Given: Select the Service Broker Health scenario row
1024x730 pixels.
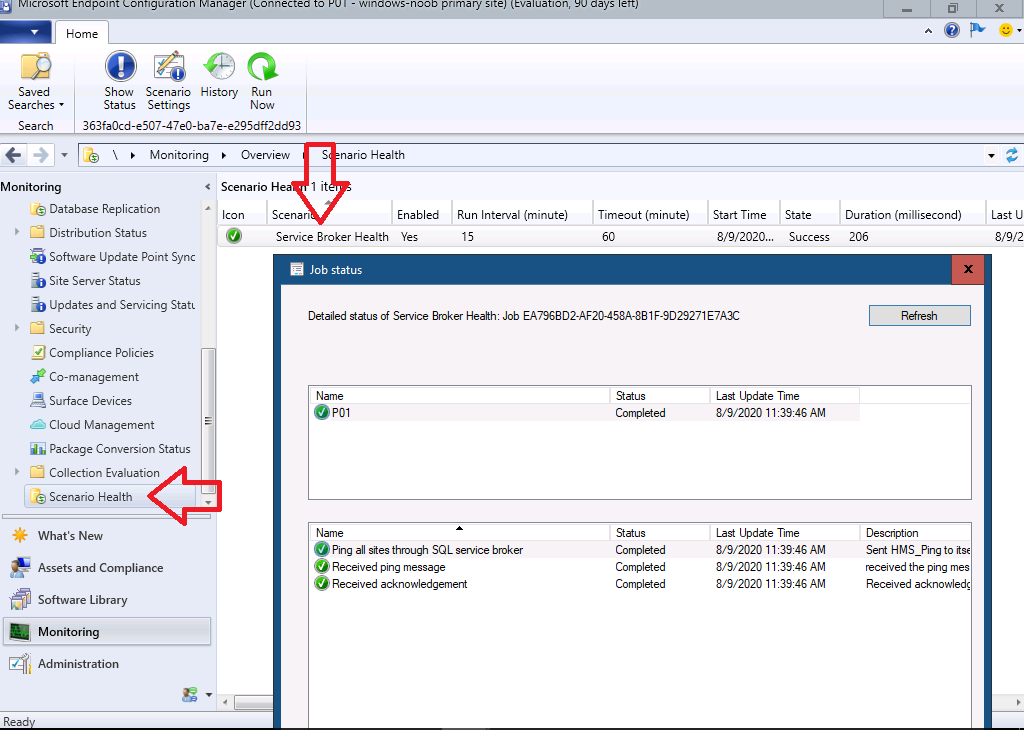Looking at the screenshot, I should [620, 237].
